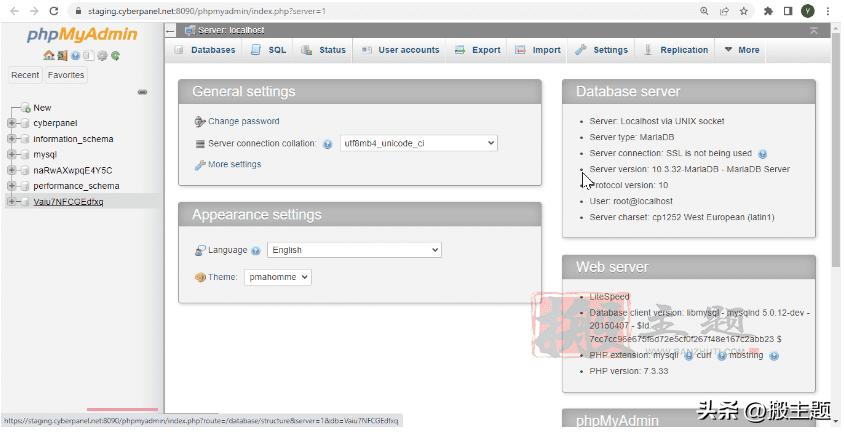Open the Chrome profile avatar

[807, 11]
